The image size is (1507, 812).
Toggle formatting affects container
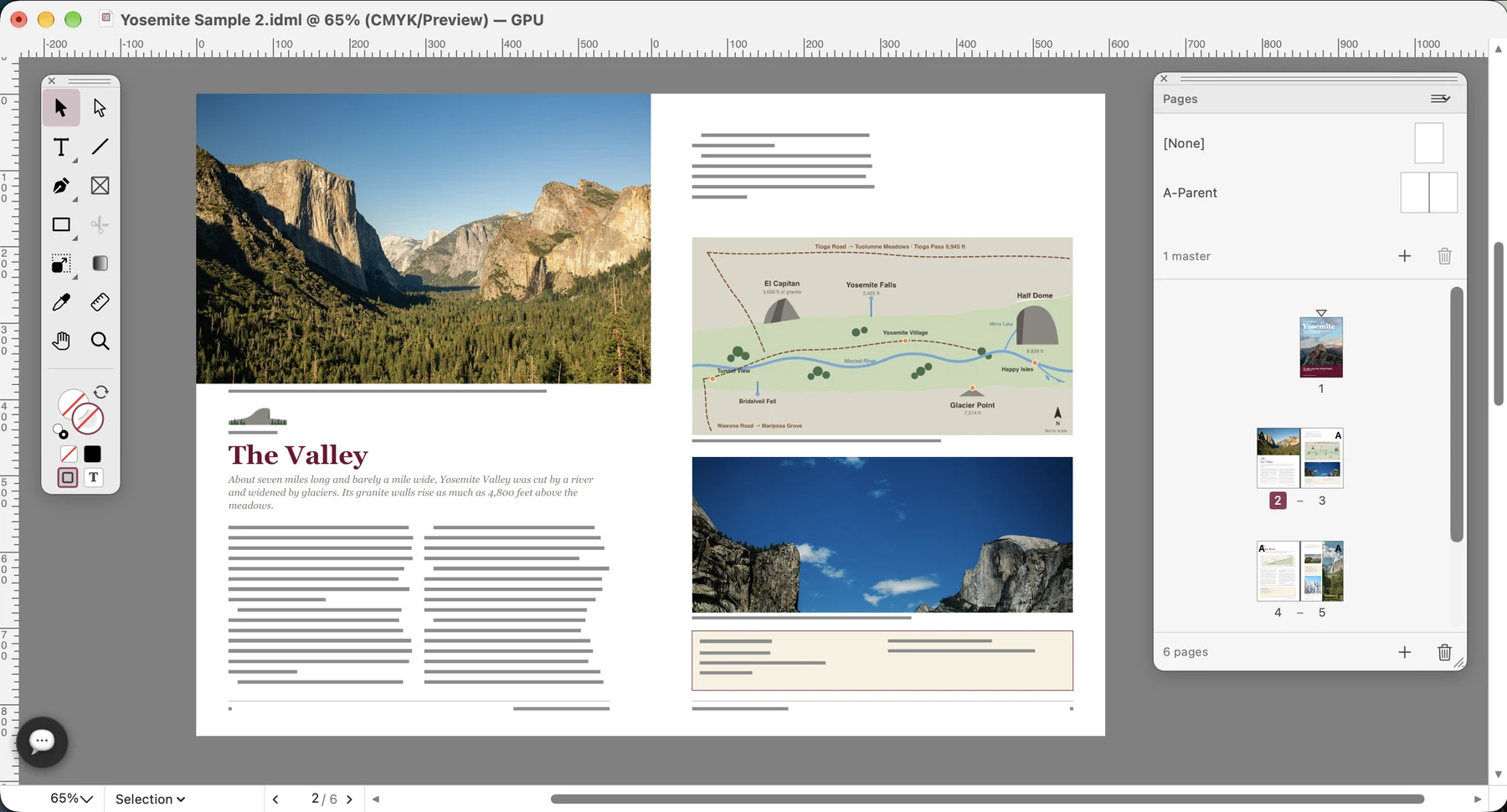[68, 477]
